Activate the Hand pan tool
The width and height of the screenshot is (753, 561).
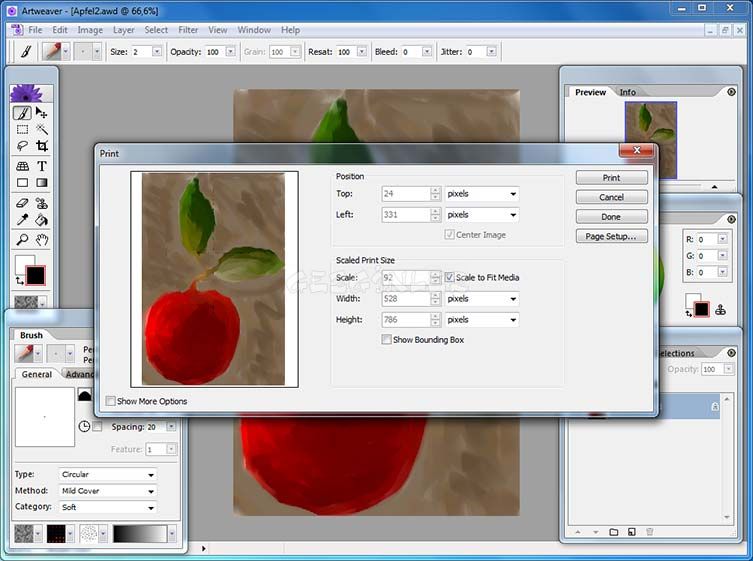pos(42,240)
